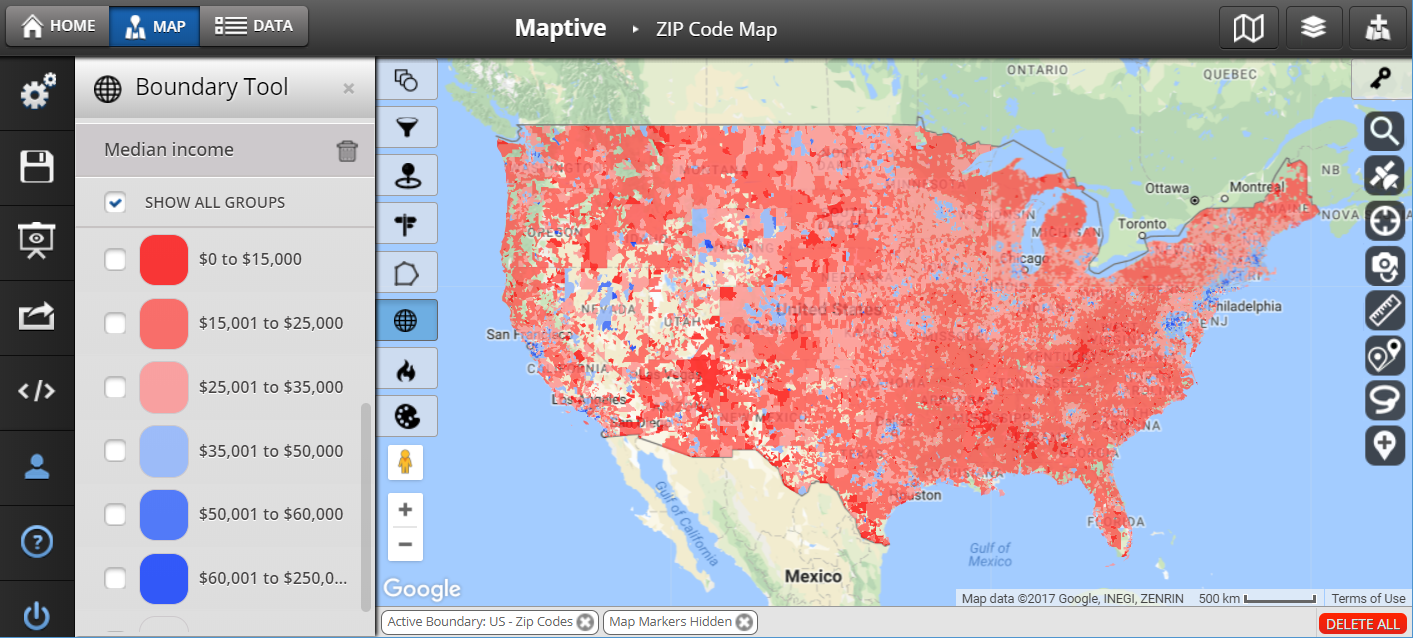Click the Google logo on map

pyautogui.click(x=422, y=589)
